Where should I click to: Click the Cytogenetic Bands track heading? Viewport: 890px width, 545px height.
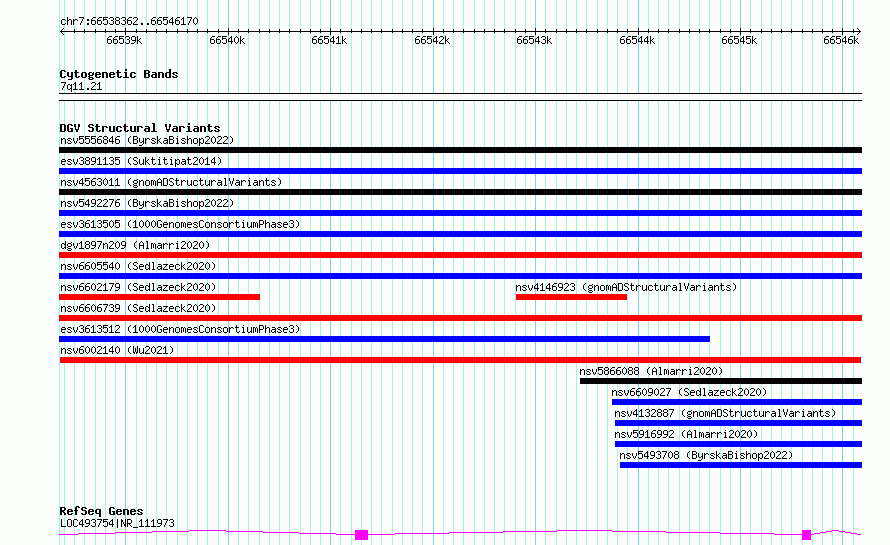coord(119,74)
